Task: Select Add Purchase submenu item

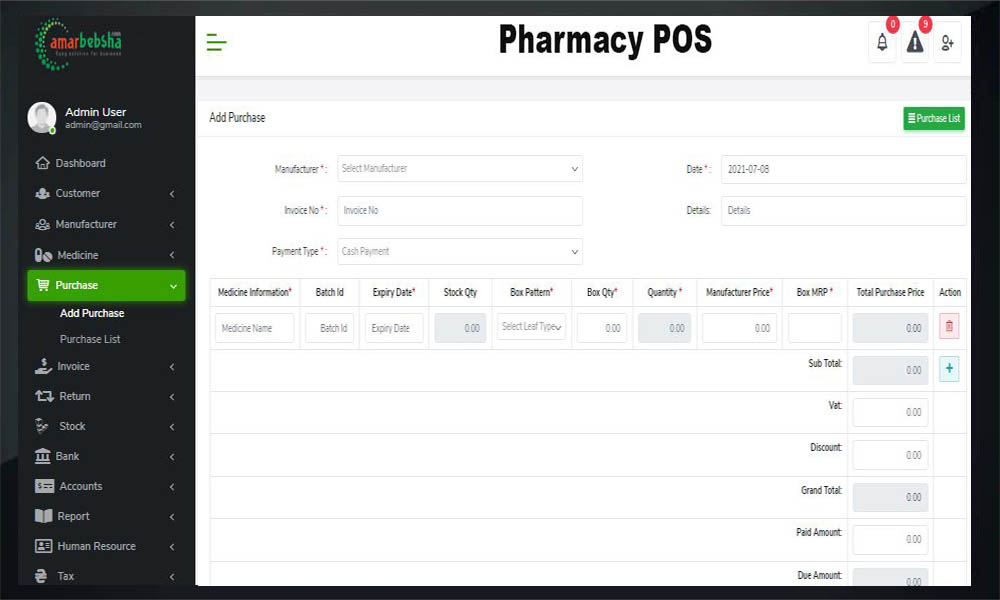Action: (92, 313)
